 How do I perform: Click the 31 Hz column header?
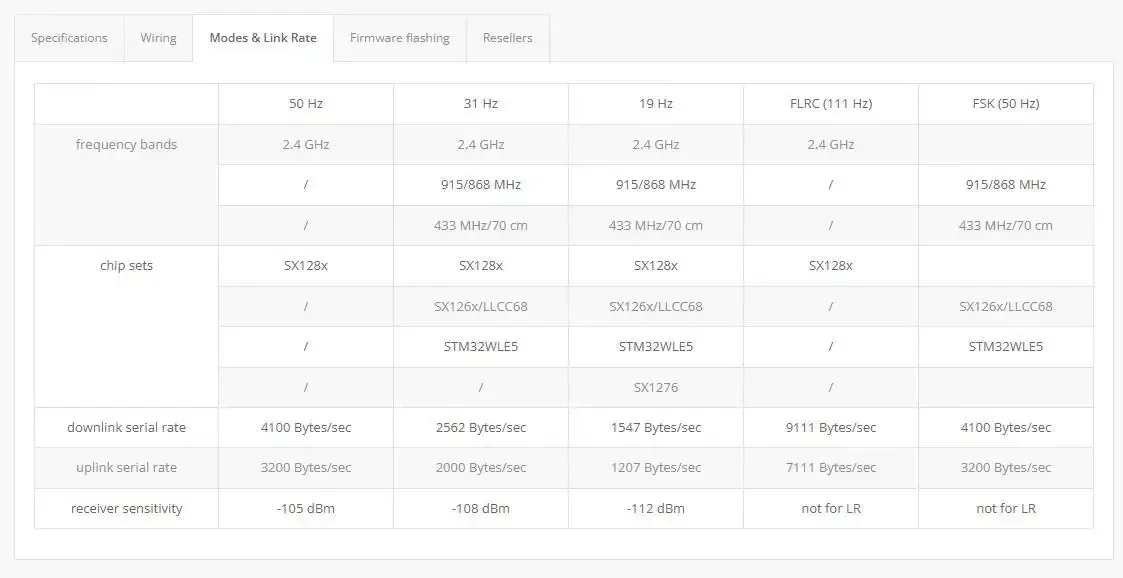click(481, 104)
